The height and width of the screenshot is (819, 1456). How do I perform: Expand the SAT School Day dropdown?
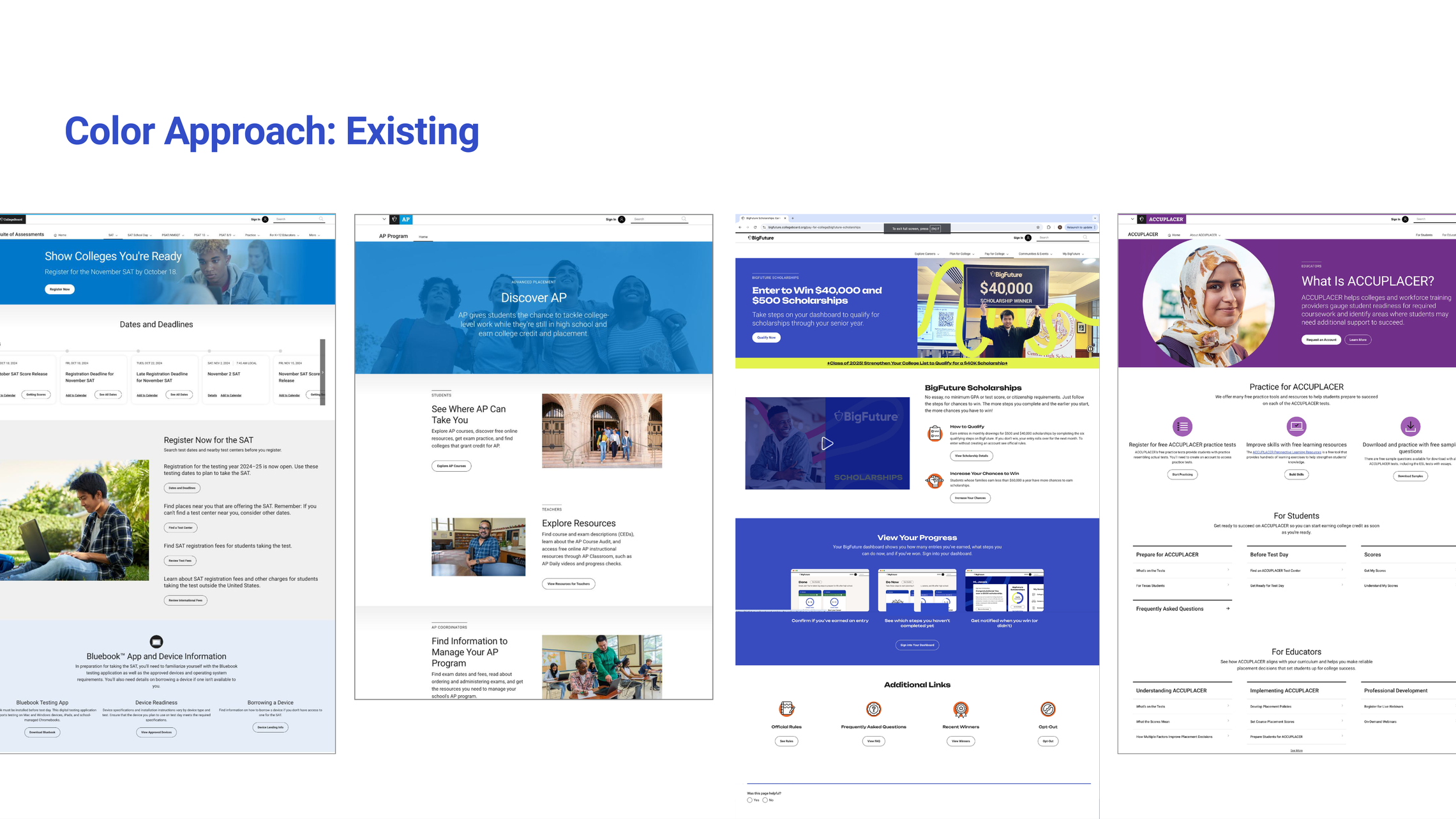[139, 235]
